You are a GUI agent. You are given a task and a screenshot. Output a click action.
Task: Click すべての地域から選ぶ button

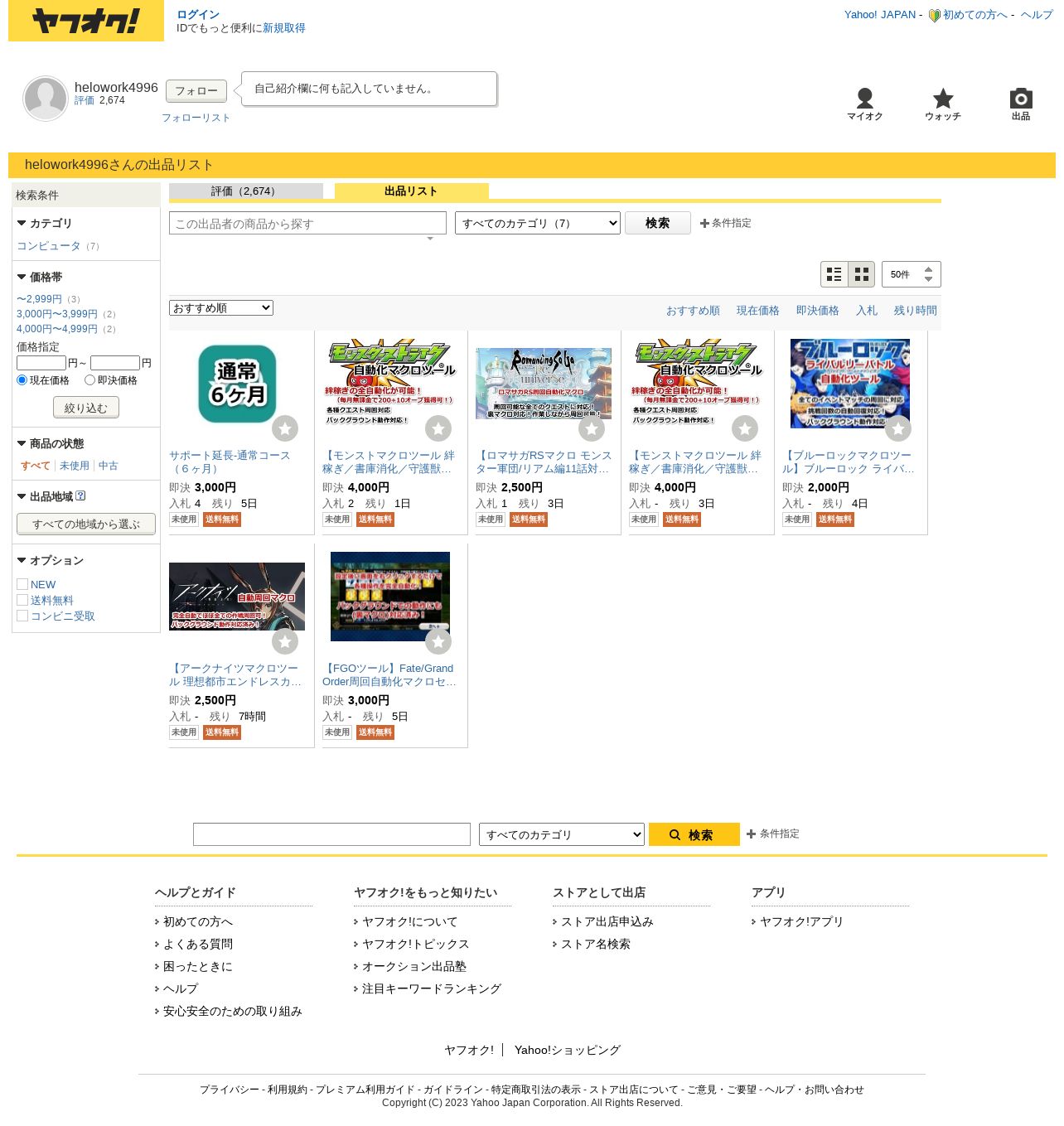86,524
